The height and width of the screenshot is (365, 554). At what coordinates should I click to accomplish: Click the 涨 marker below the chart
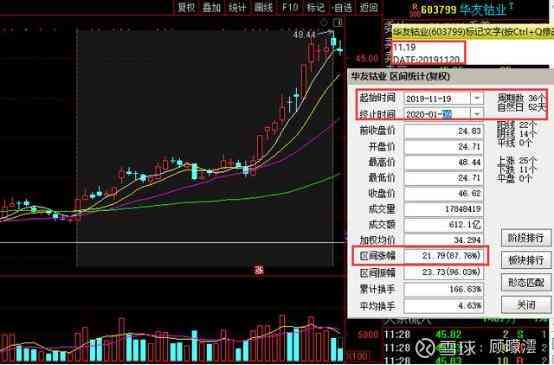point(259,270)
